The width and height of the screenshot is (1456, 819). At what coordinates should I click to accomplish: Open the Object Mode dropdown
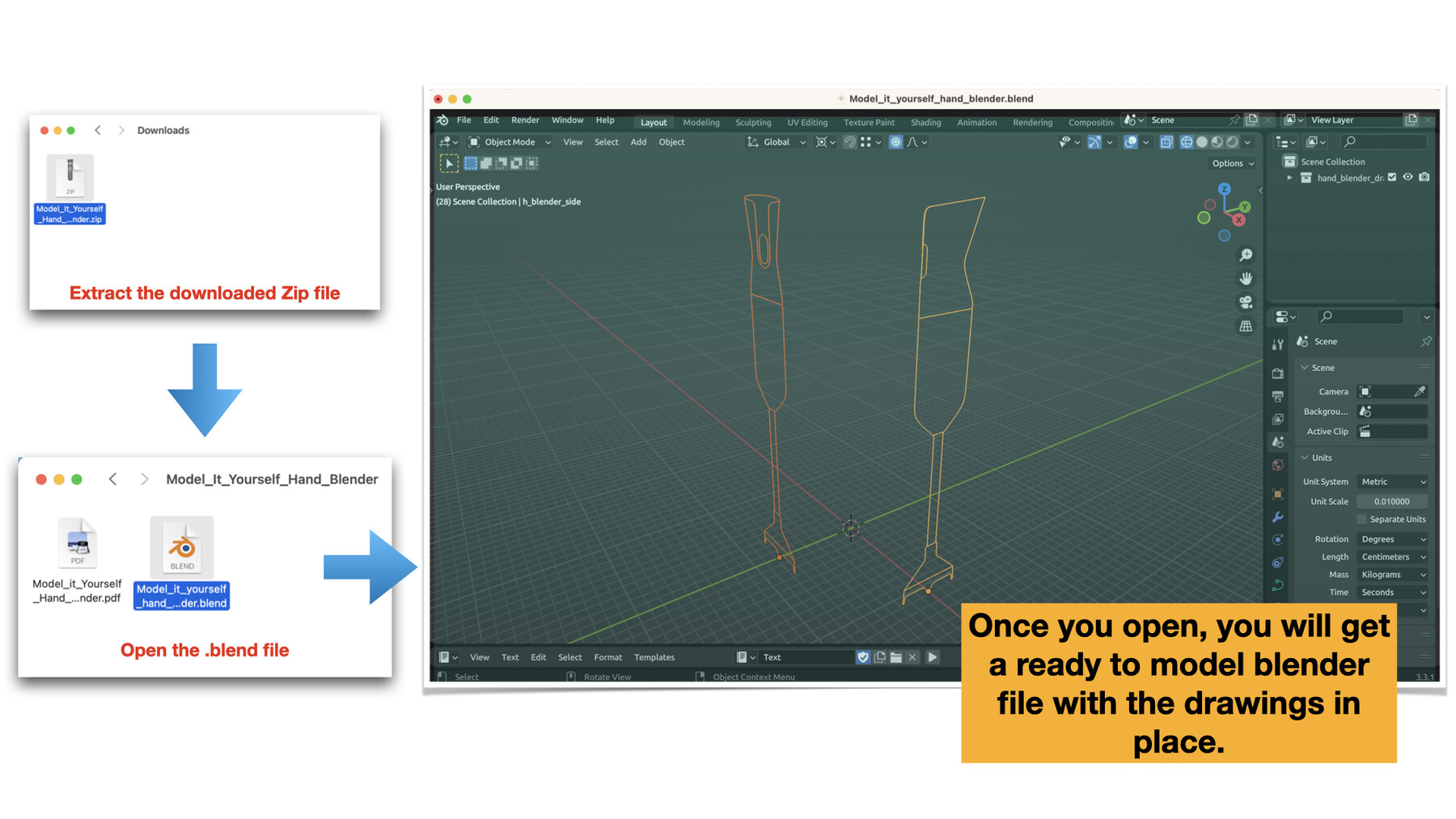(510, 142)
